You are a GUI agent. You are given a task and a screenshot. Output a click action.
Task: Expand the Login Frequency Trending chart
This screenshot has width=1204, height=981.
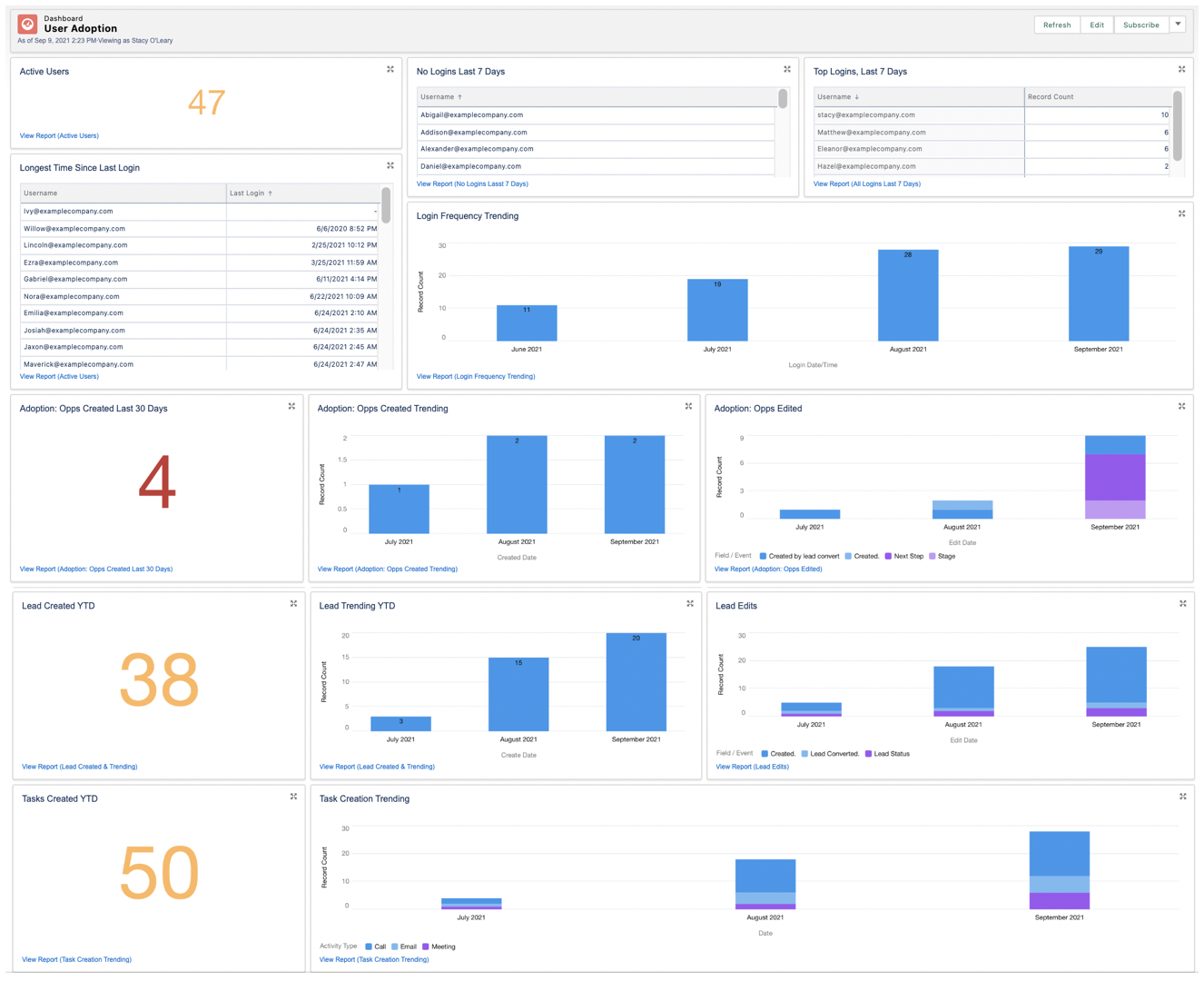point(1181,213)
